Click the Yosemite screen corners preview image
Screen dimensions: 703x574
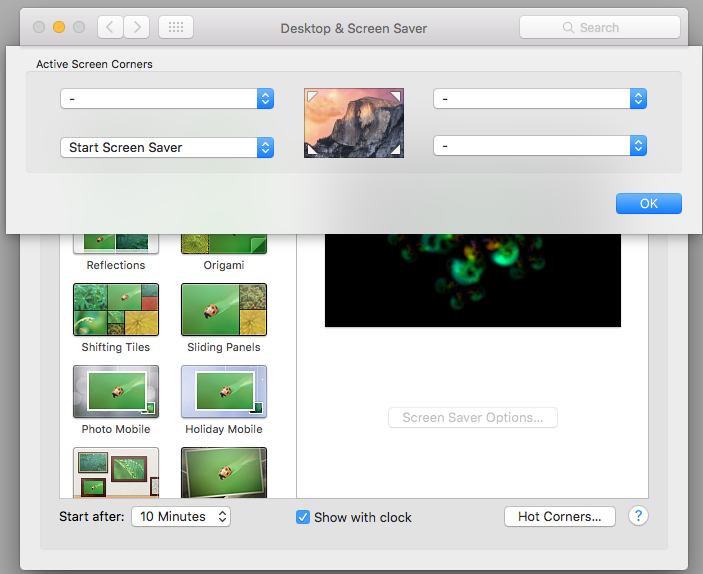click(x=354, y=123)
